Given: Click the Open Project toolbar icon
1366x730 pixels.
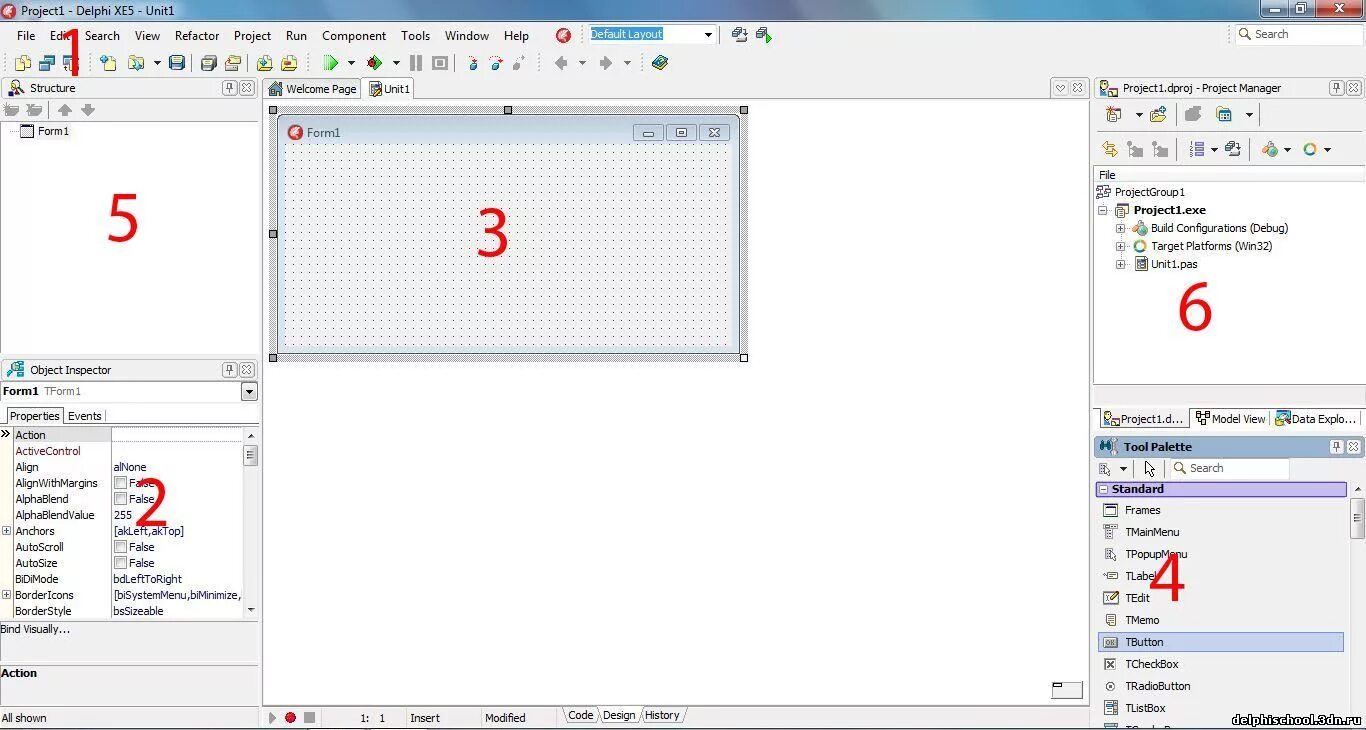Looking at the screenshot, I should (232, 63).
